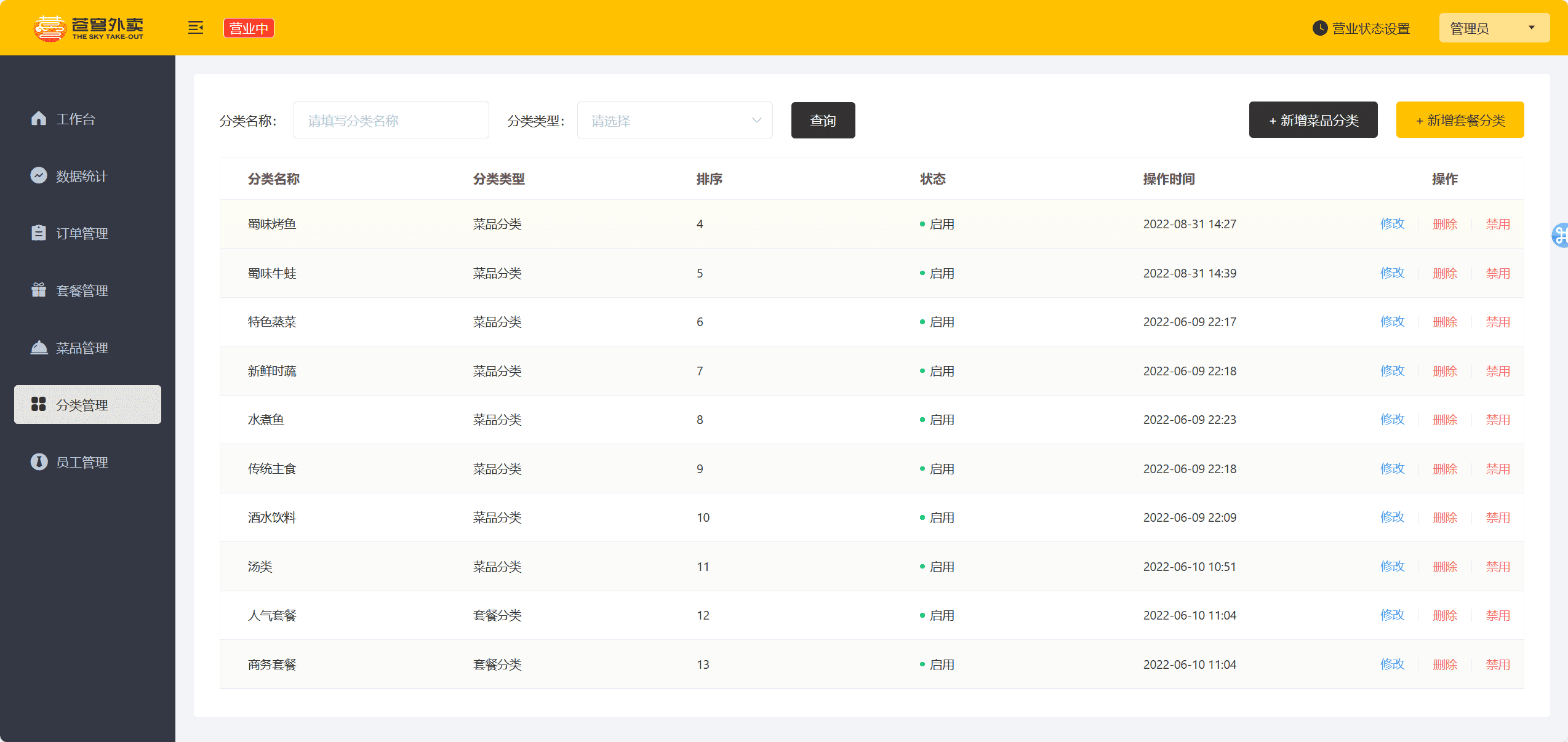The height and width of the screenshot is (742, 1568).
Task: Click the 蜀味烤鱼 category name cell
Action: point(272,224)
